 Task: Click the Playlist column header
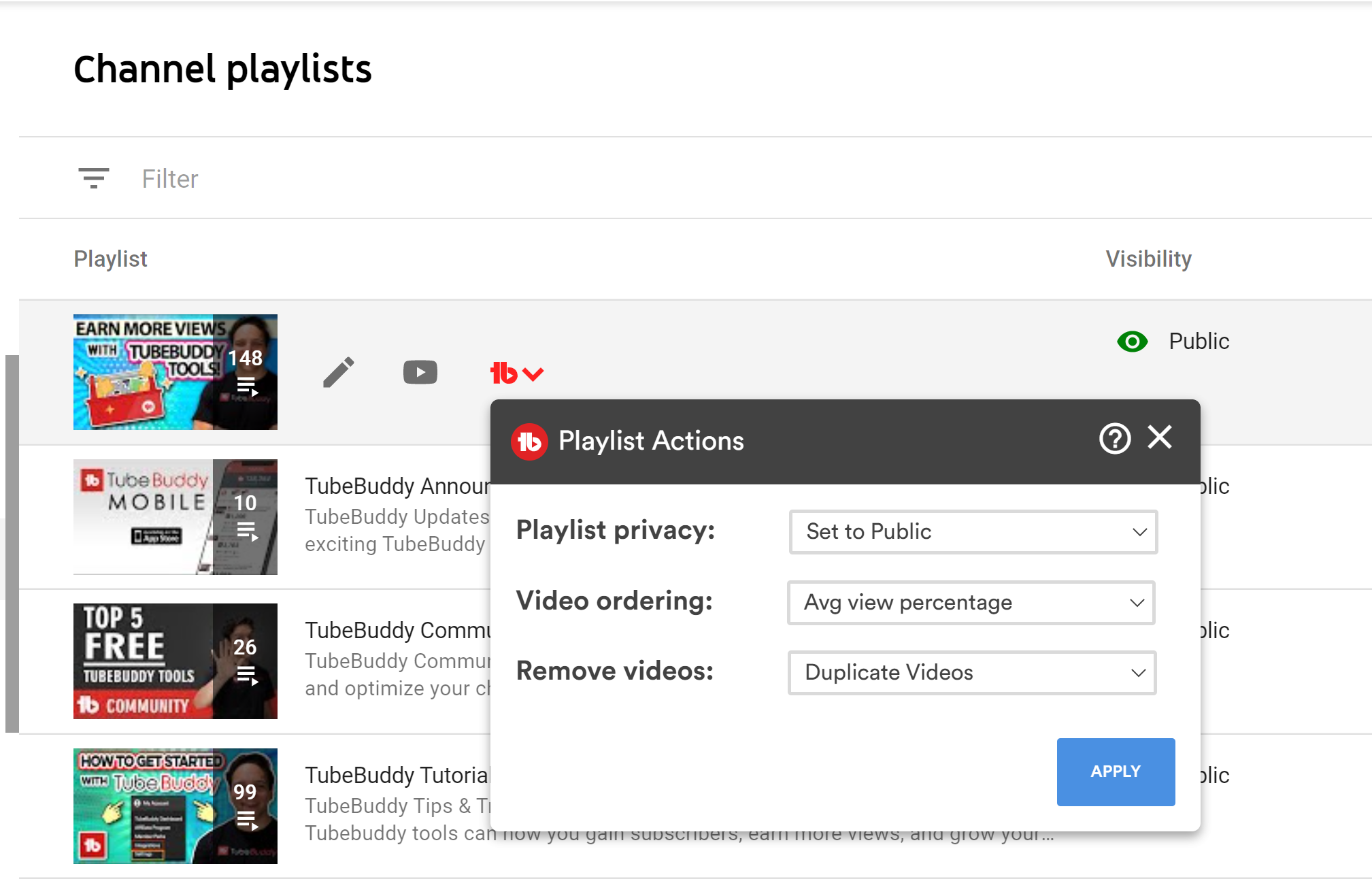click(110, 259)
